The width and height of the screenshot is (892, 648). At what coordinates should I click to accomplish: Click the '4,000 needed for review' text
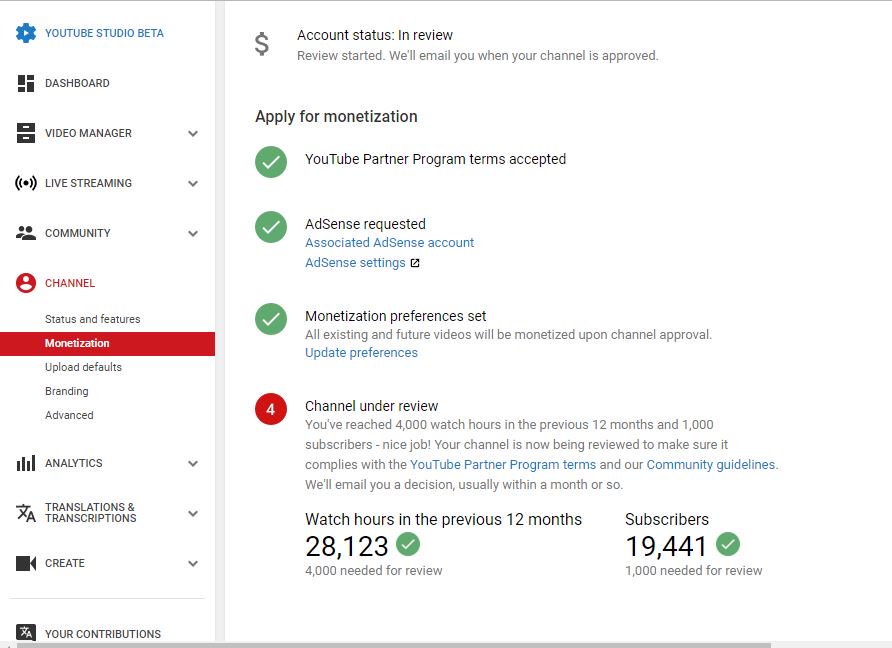374,571
